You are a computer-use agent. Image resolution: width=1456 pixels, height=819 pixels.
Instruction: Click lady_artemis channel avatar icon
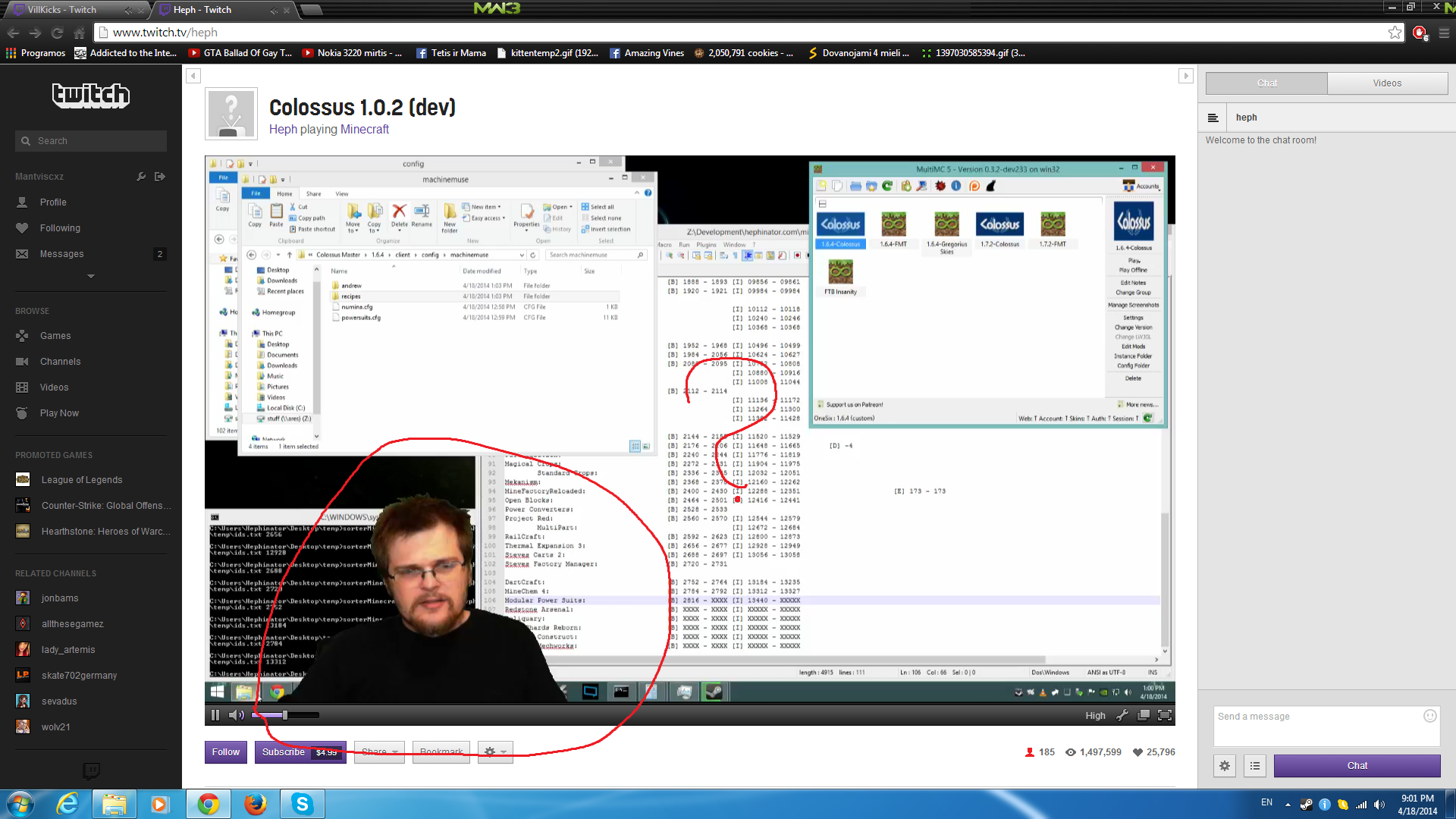coord(23,650)
